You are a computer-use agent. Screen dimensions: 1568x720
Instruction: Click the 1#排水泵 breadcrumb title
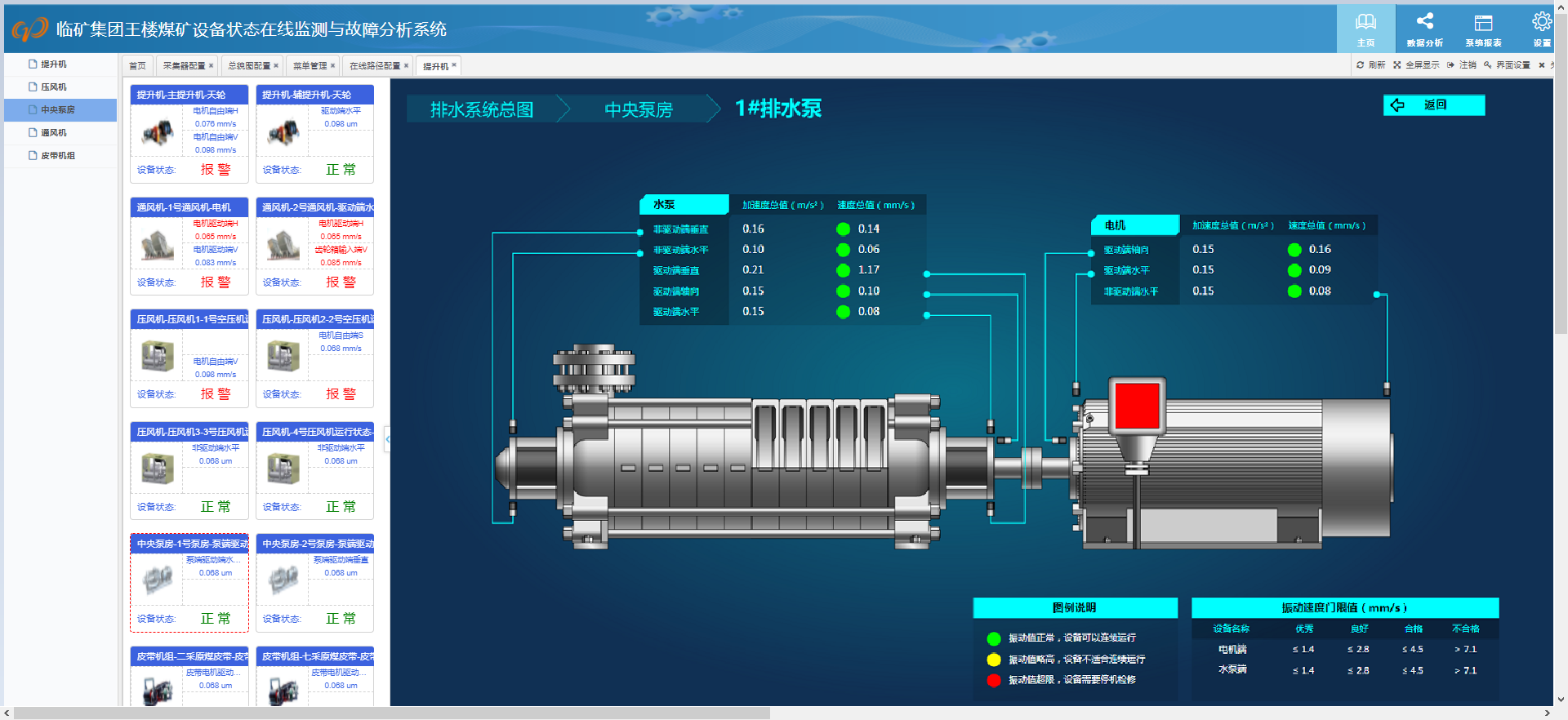(777, 109)
